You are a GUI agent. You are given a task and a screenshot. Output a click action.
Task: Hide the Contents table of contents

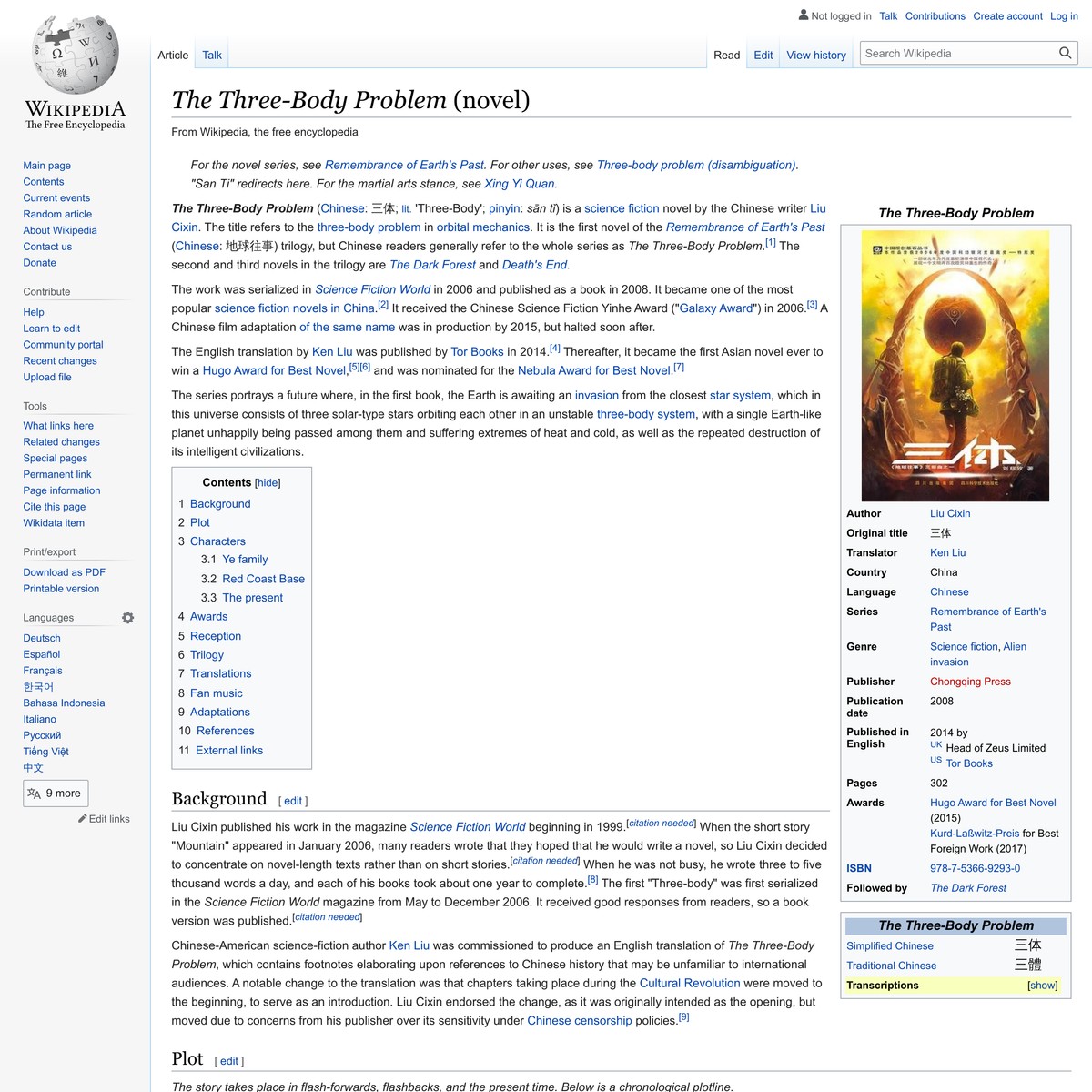267,482
